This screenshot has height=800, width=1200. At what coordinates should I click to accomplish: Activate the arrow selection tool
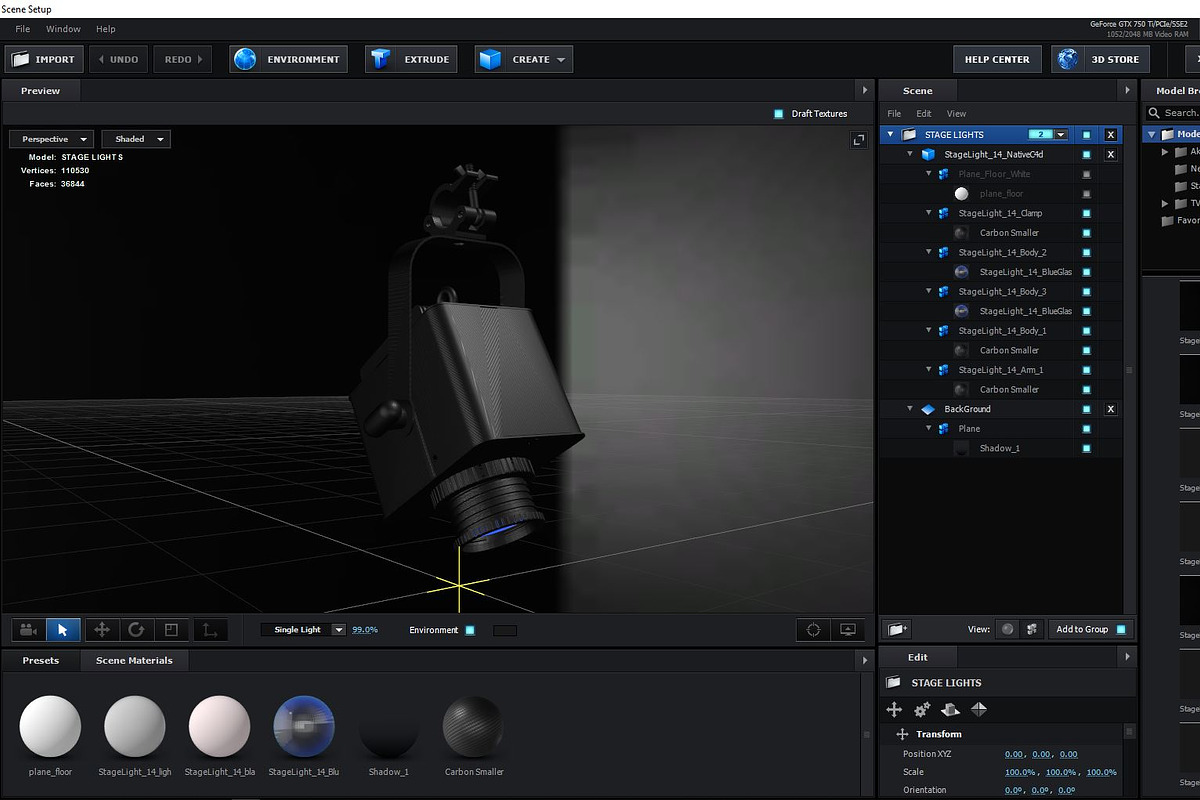pos(63,630)
